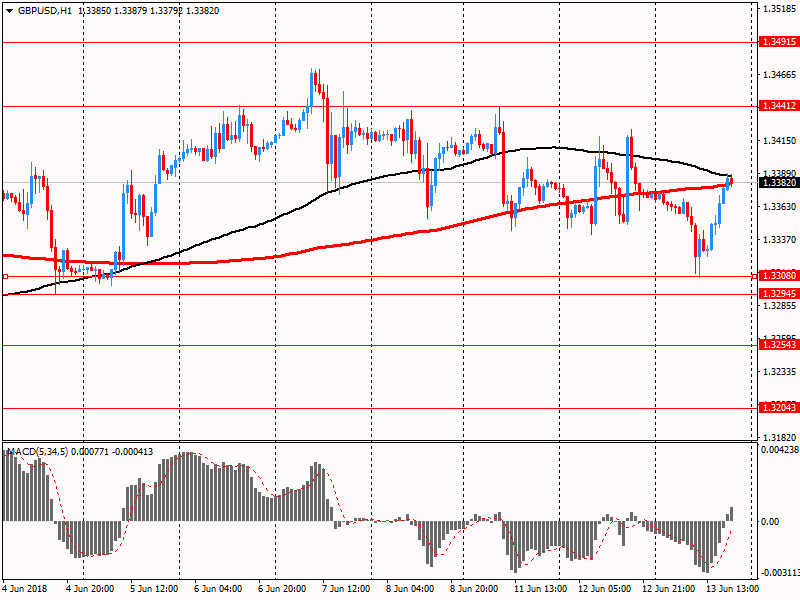Click the 1.32543 red level price label
Image resolution: width=800 pixels, height=600 pixels.
[x=779, y=344]
